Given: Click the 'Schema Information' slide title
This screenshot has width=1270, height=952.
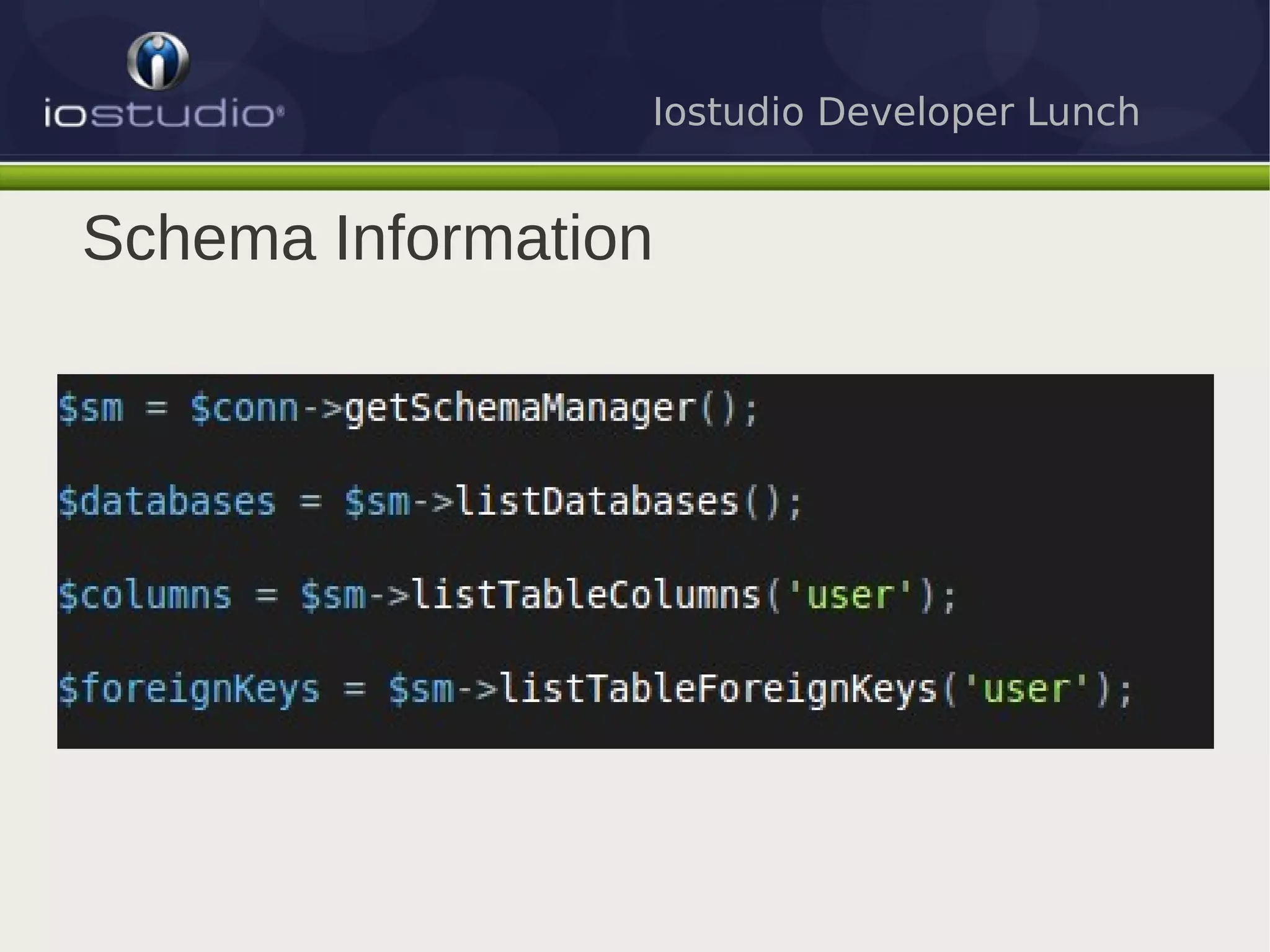Looking at the screenshot, I should point(368,238).
